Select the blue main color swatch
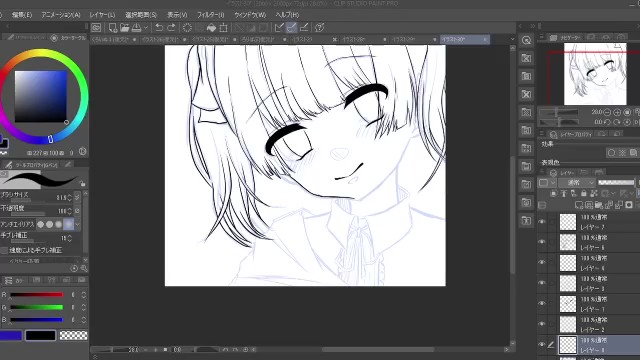Screen dimensions: 640x360 pos(11,335)
